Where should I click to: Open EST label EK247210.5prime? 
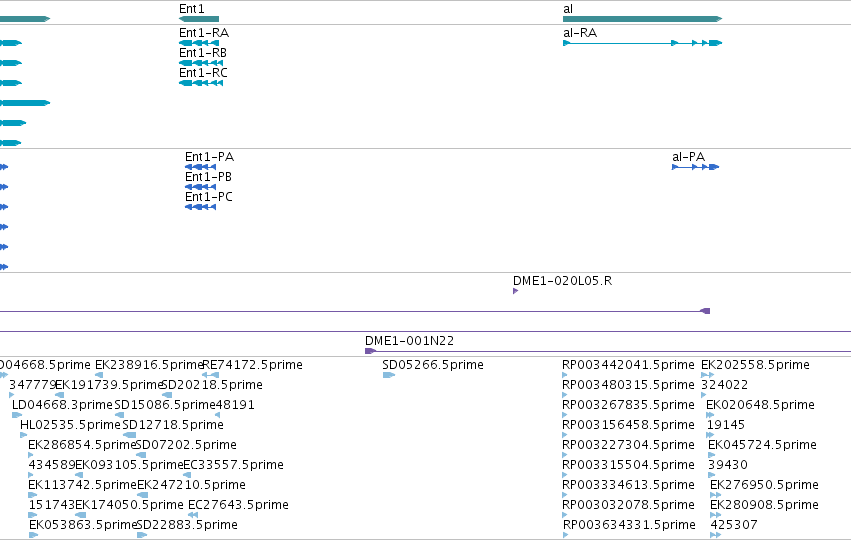point(191,485)
